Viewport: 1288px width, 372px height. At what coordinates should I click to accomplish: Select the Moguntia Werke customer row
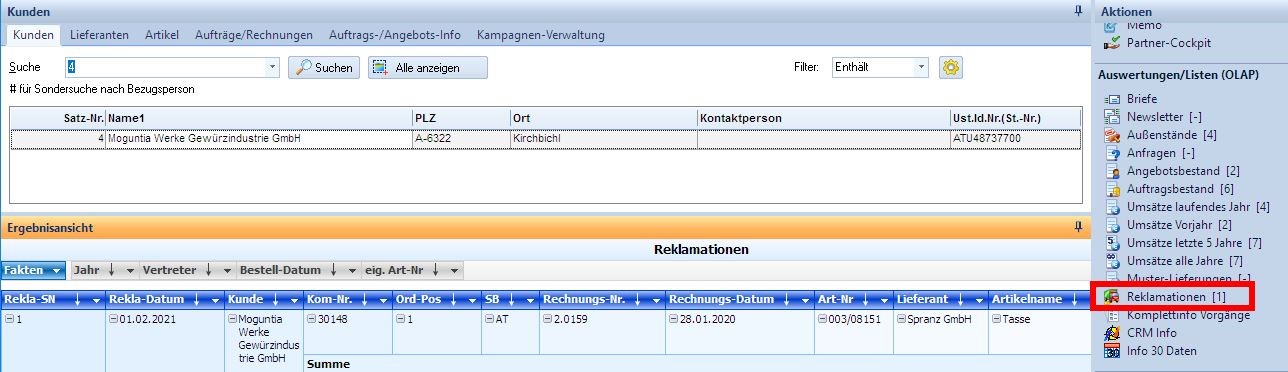545,138
